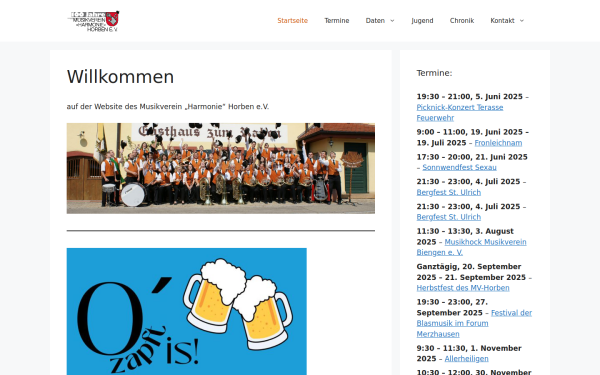Image resolution: width=600 pixels, height=375 pixels.
Task: Click the band group photo
Action: coord(221,168)
